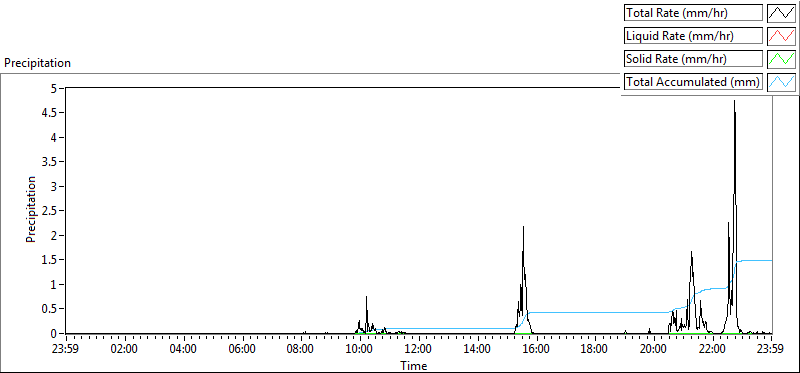Click the Precipitation graph caption
This screenshot has height=373, width=800.
click(38, 63)
